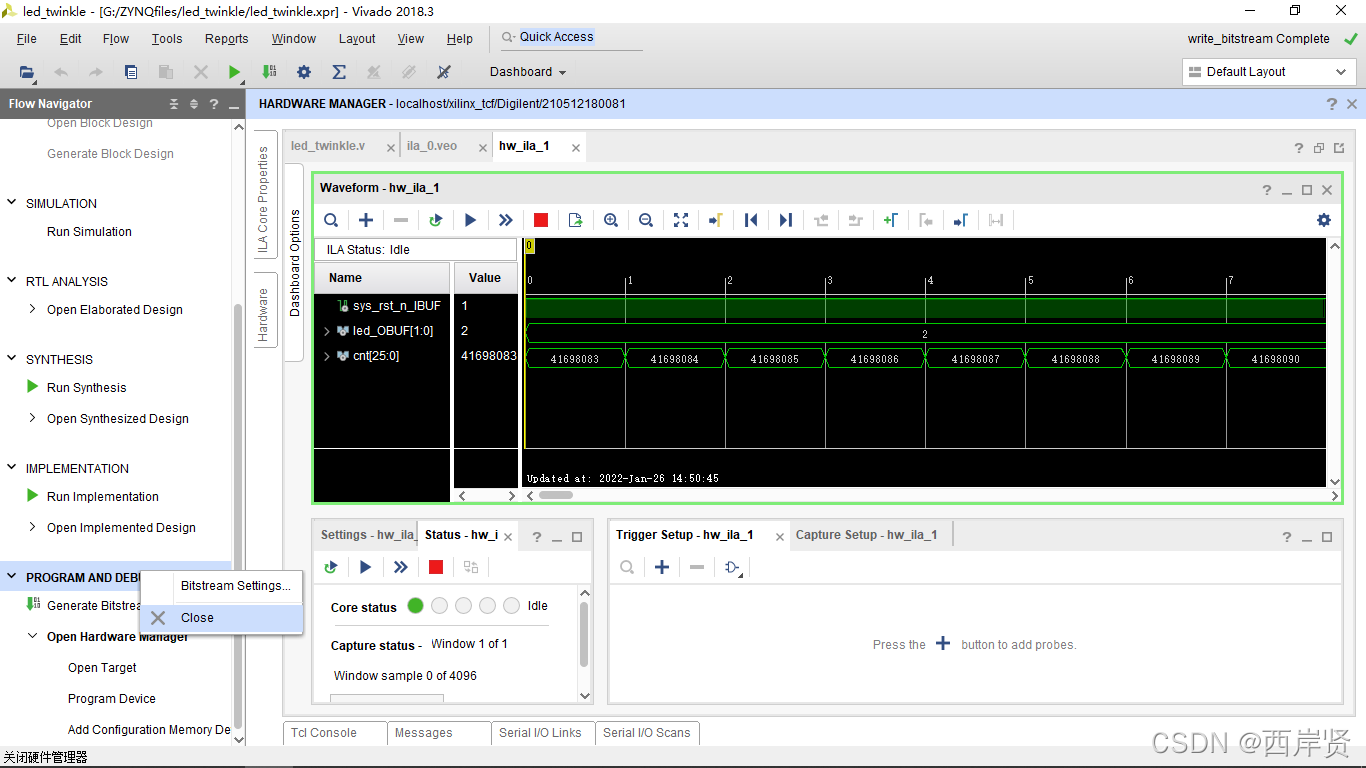
Task: Jump to last sample in waveform
Action: click(786, 220)
